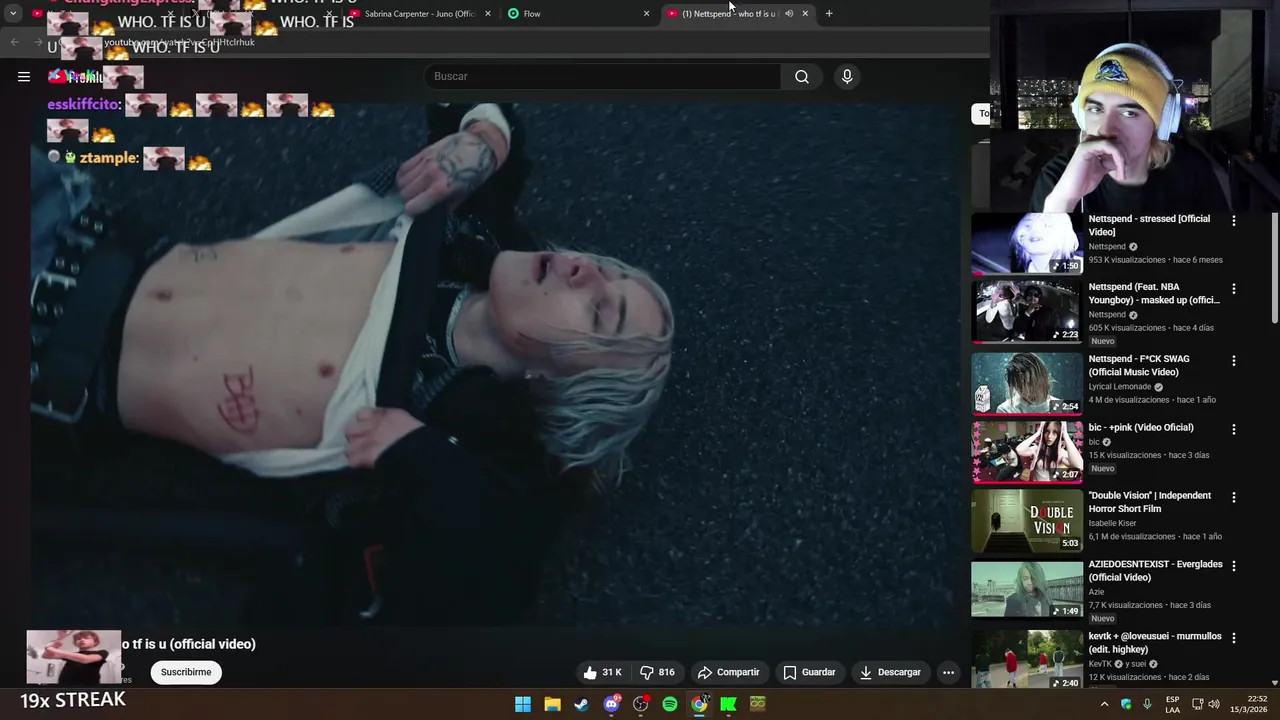
Task: Open Steam from the taskbar
Action: [x=581, y=704]
